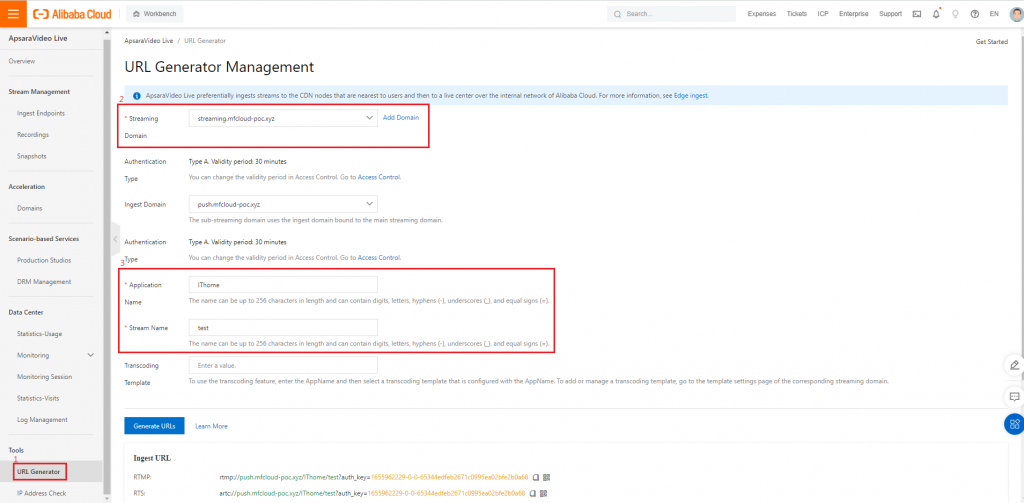This screenshot has width=1024, height=503.
Task: Click the Alibaba Cloud logo
Action: (72, 14)
